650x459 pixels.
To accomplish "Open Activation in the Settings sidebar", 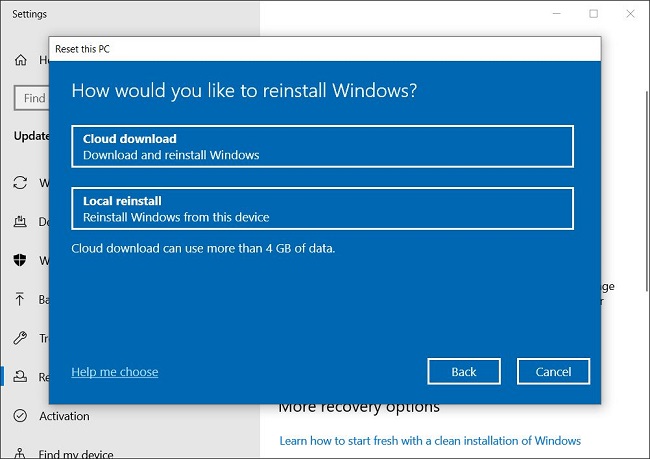I will 64,416.
